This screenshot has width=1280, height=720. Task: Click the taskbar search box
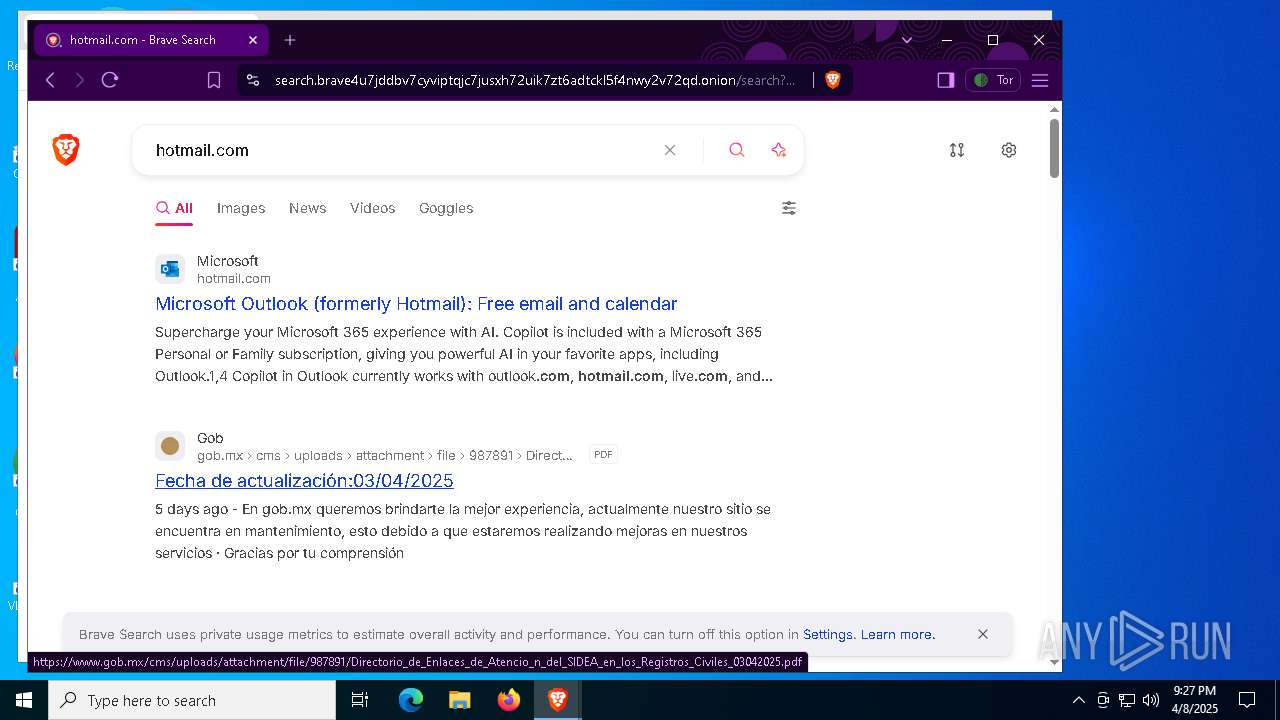coord(192,700)
